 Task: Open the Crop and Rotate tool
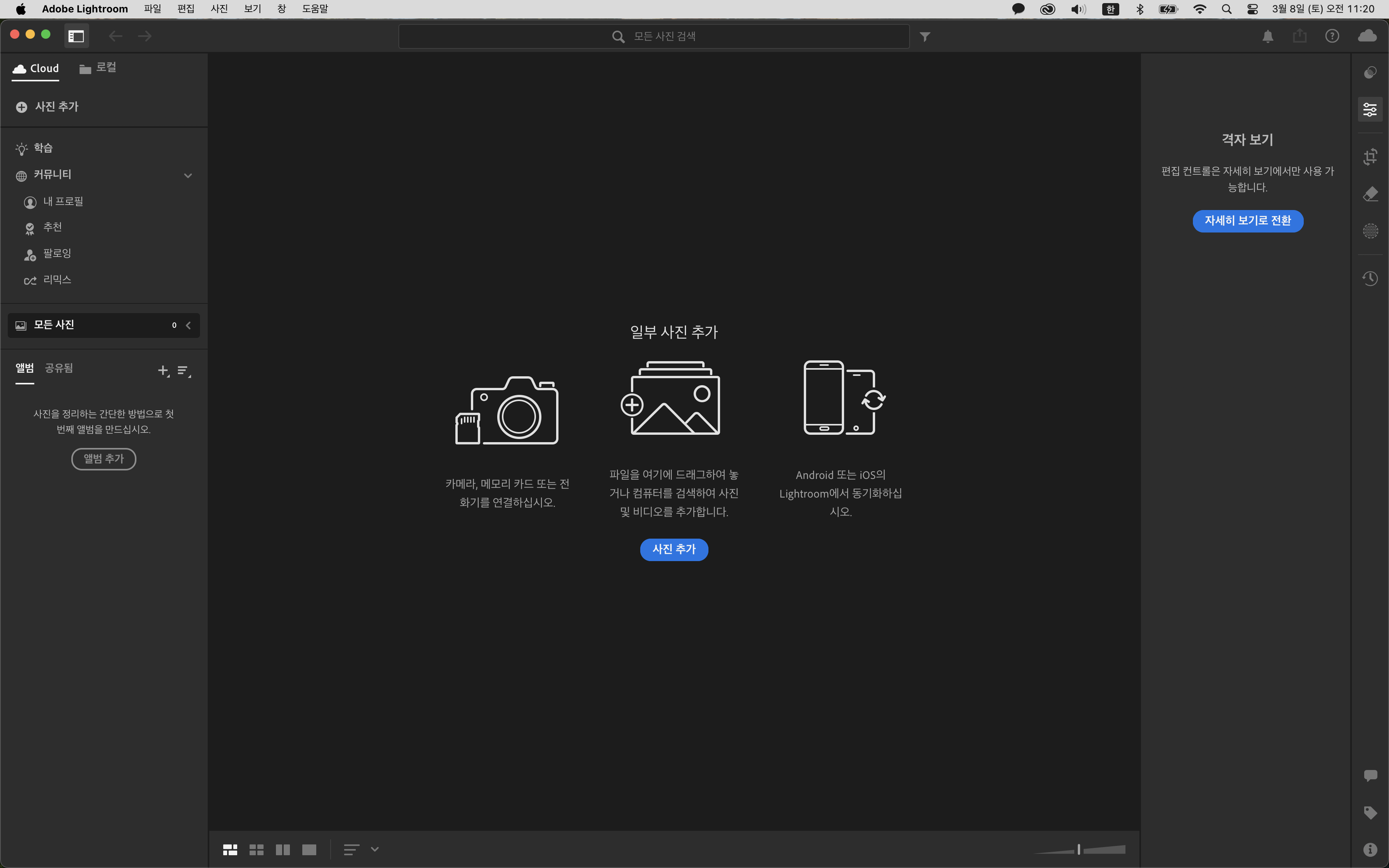coord(1370,157)
